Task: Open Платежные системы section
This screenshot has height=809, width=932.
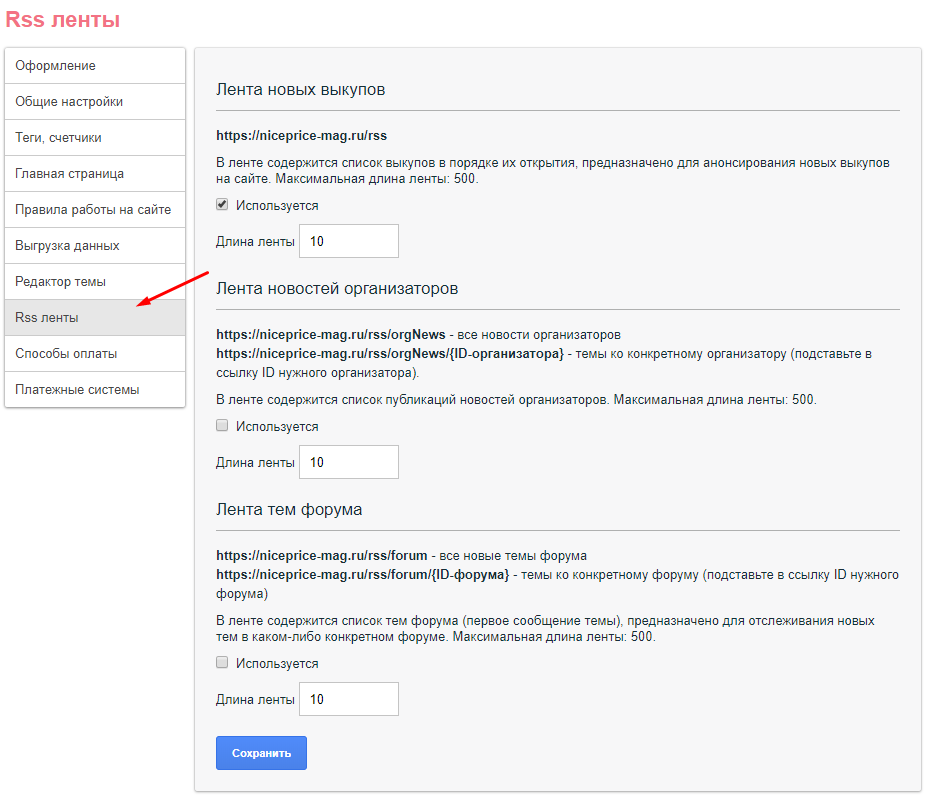Action: pos(95,389)
